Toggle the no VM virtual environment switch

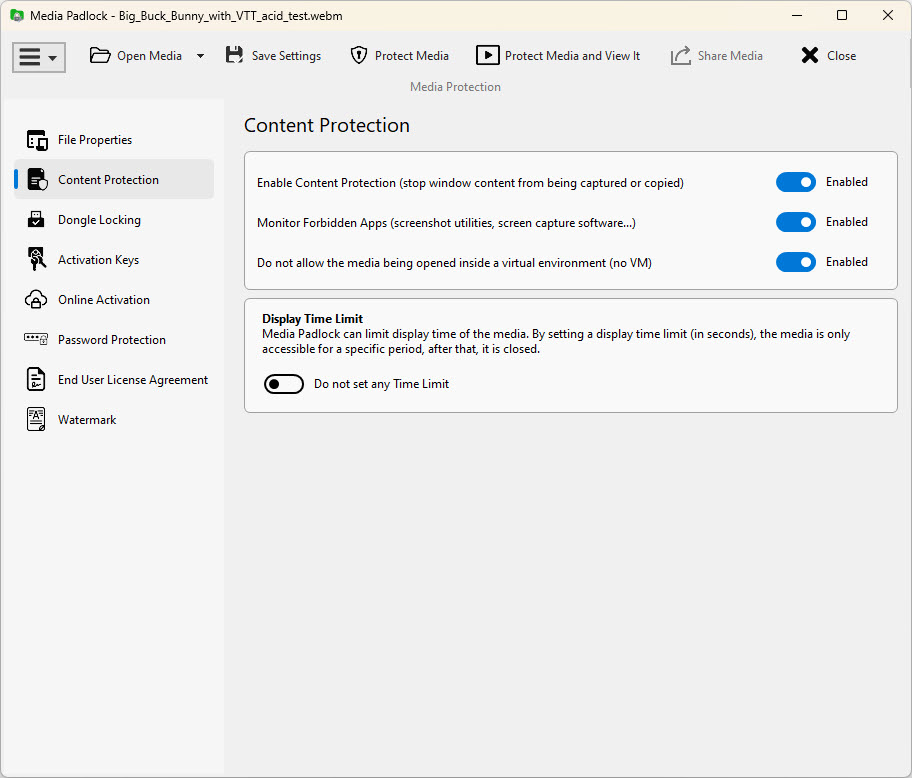point(796,262)
